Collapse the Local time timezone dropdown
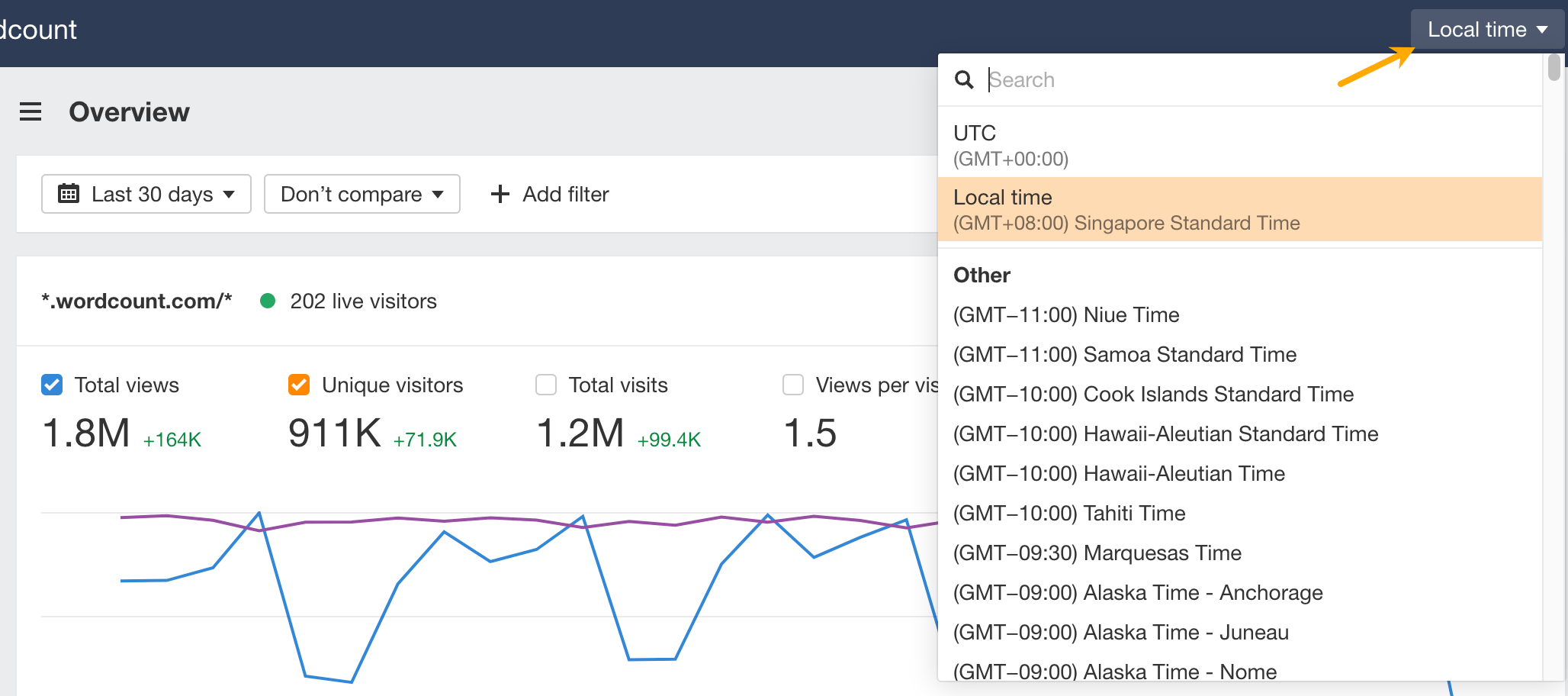Viewport: 1568px width, 696px height. (1486, 30)
